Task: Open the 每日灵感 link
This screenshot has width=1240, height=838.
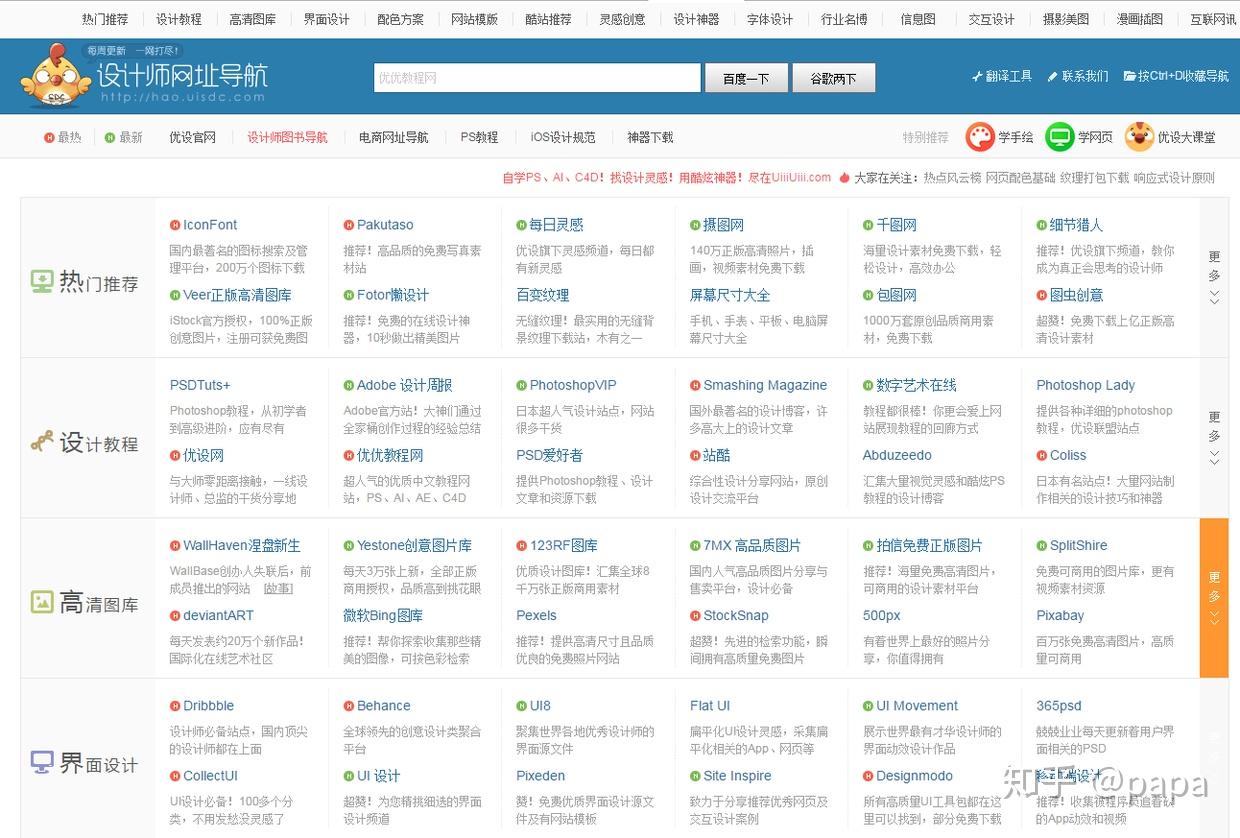Action: pyautogui.click(x=557, y=225)
